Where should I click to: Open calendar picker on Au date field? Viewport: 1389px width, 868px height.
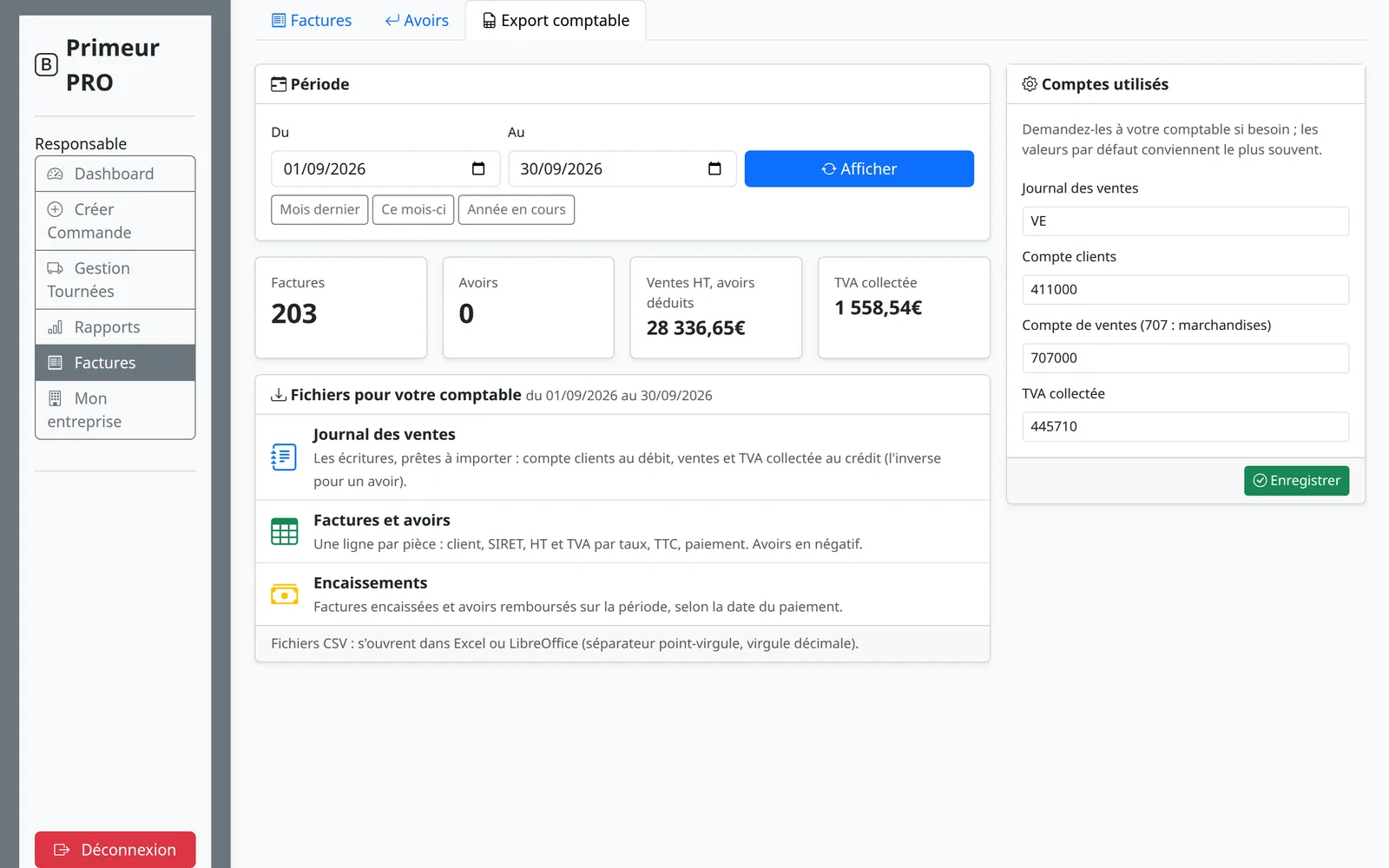point(714,168)
